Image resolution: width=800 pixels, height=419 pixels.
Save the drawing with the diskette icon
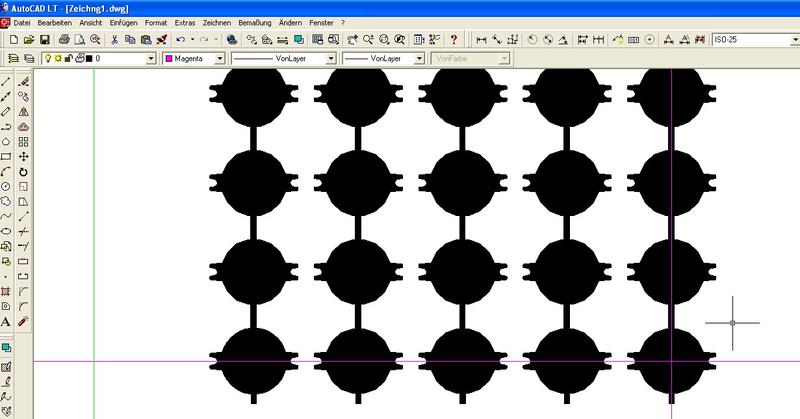(44, 39)
